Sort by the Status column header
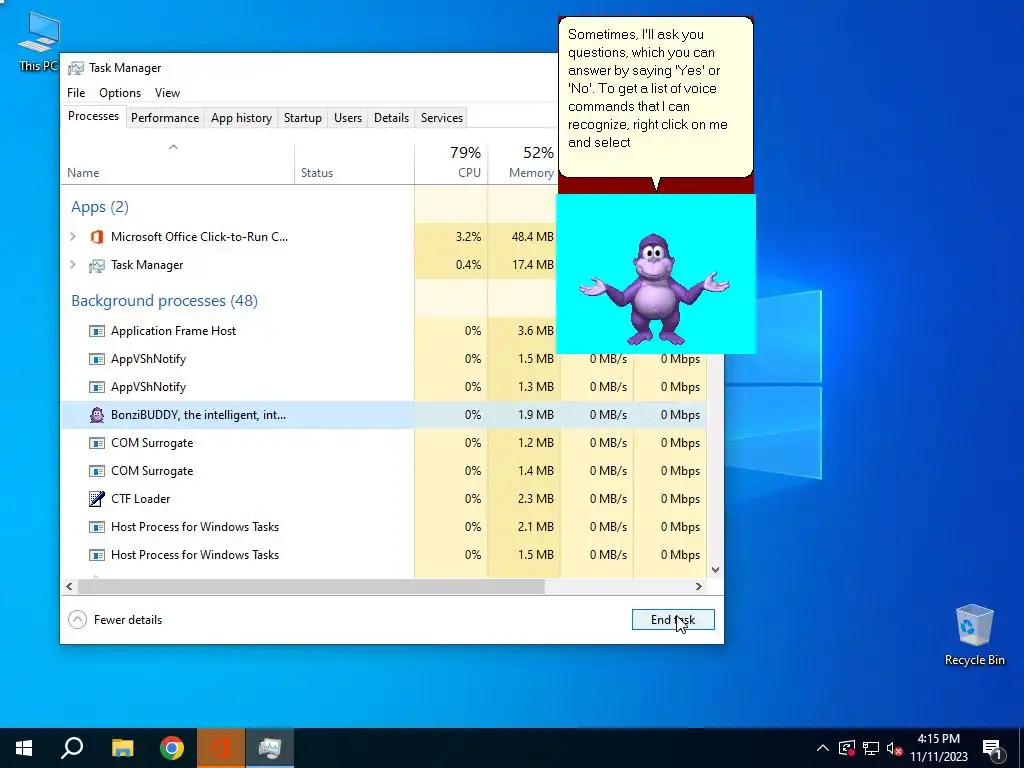1024x768 pixels. coord(355,163)
